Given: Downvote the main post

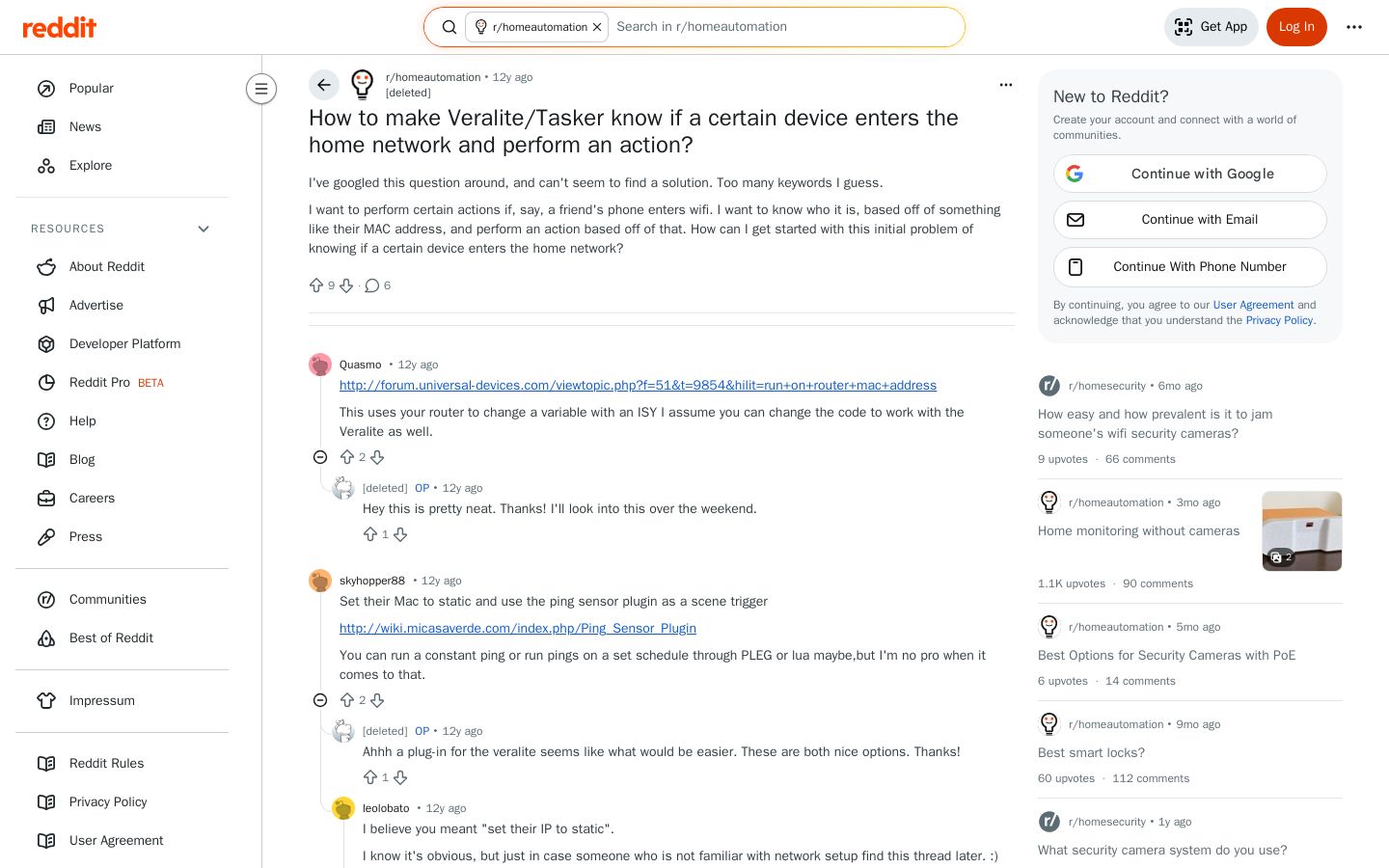Looking at the screenshot, I should (346, 285).
